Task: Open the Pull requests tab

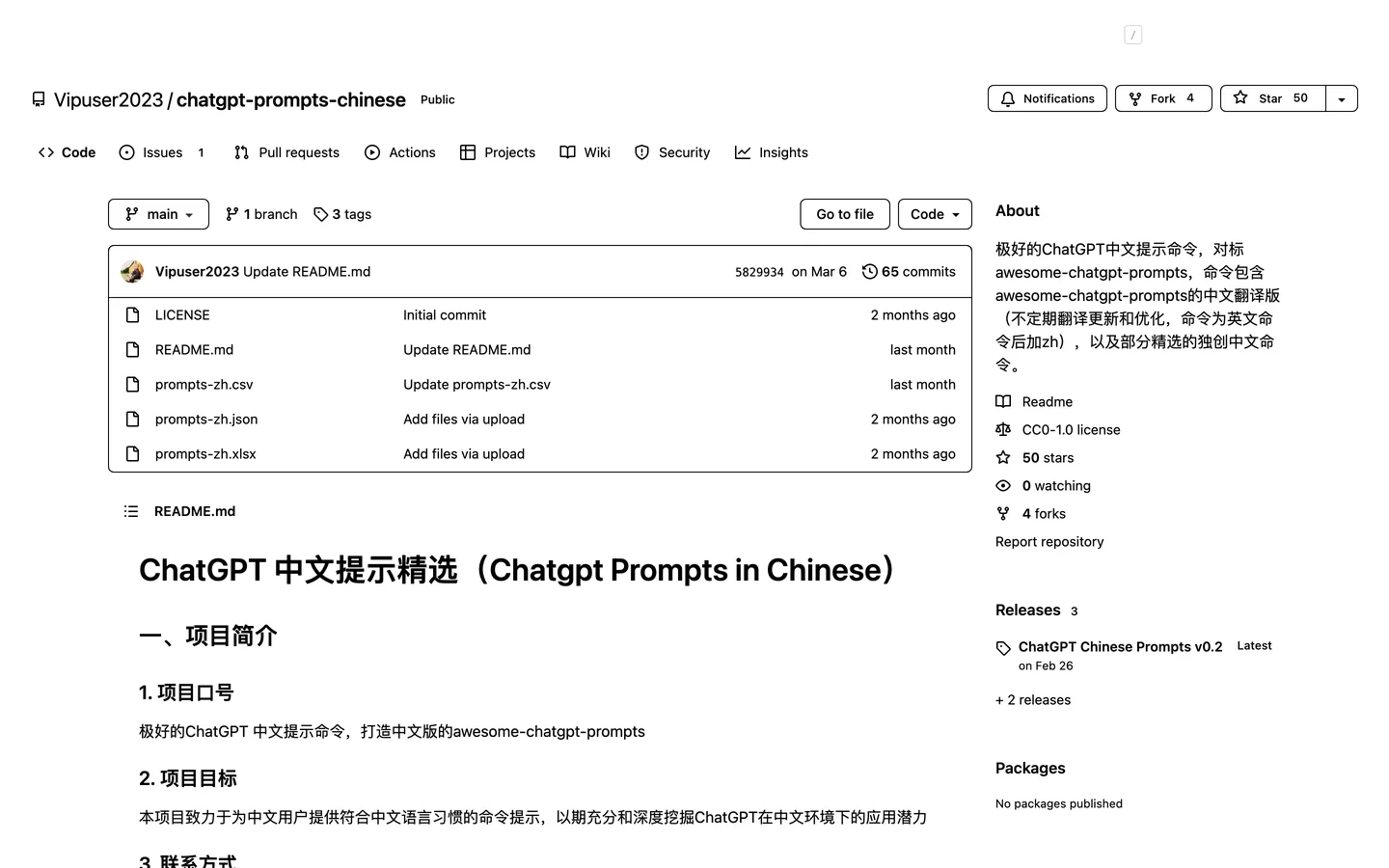Action: click(286, 152)
